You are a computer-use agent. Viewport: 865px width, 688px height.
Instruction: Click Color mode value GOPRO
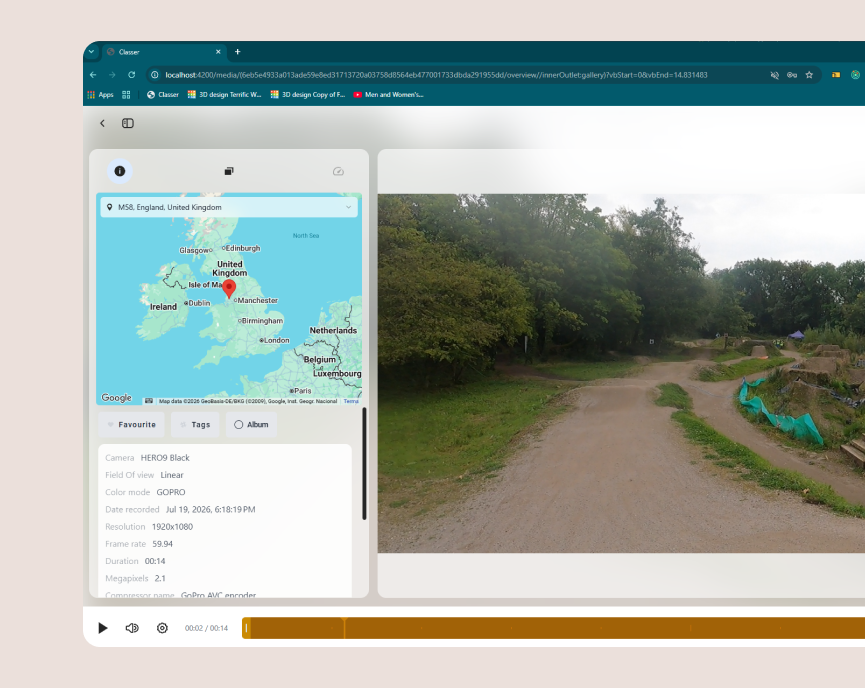(170, 492)
